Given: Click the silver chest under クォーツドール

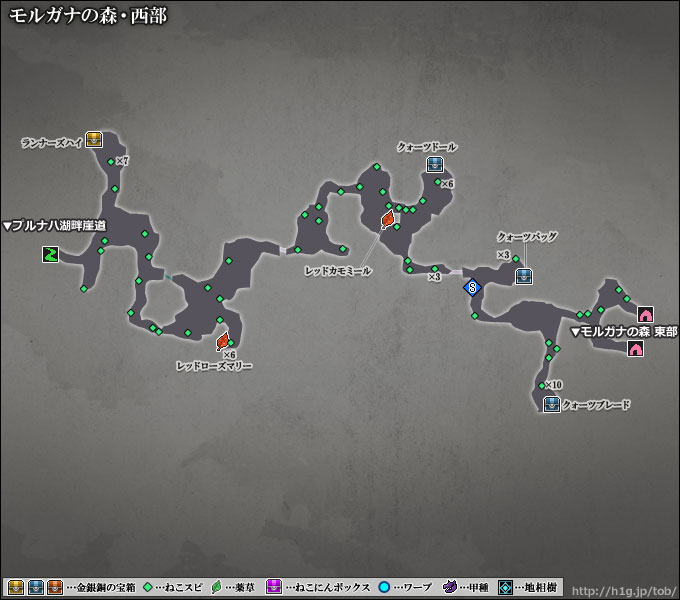Looking at the screenshot, I should pos(435,164).
